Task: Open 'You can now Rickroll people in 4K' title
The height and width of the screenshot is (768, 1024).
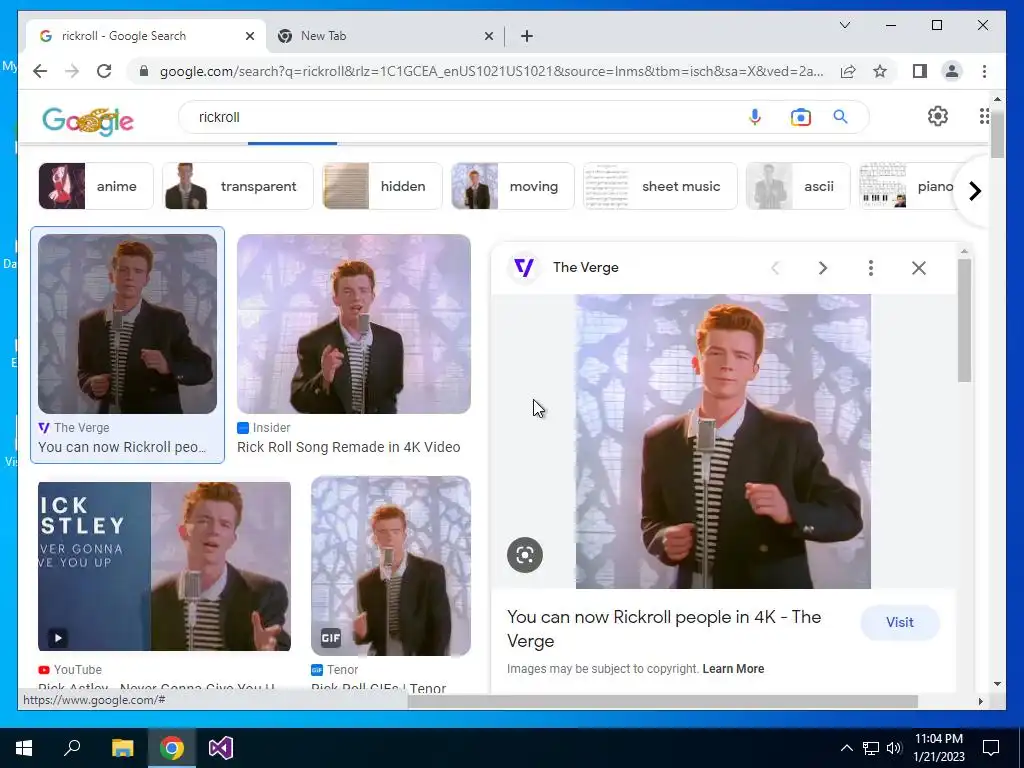Action: 664,629
